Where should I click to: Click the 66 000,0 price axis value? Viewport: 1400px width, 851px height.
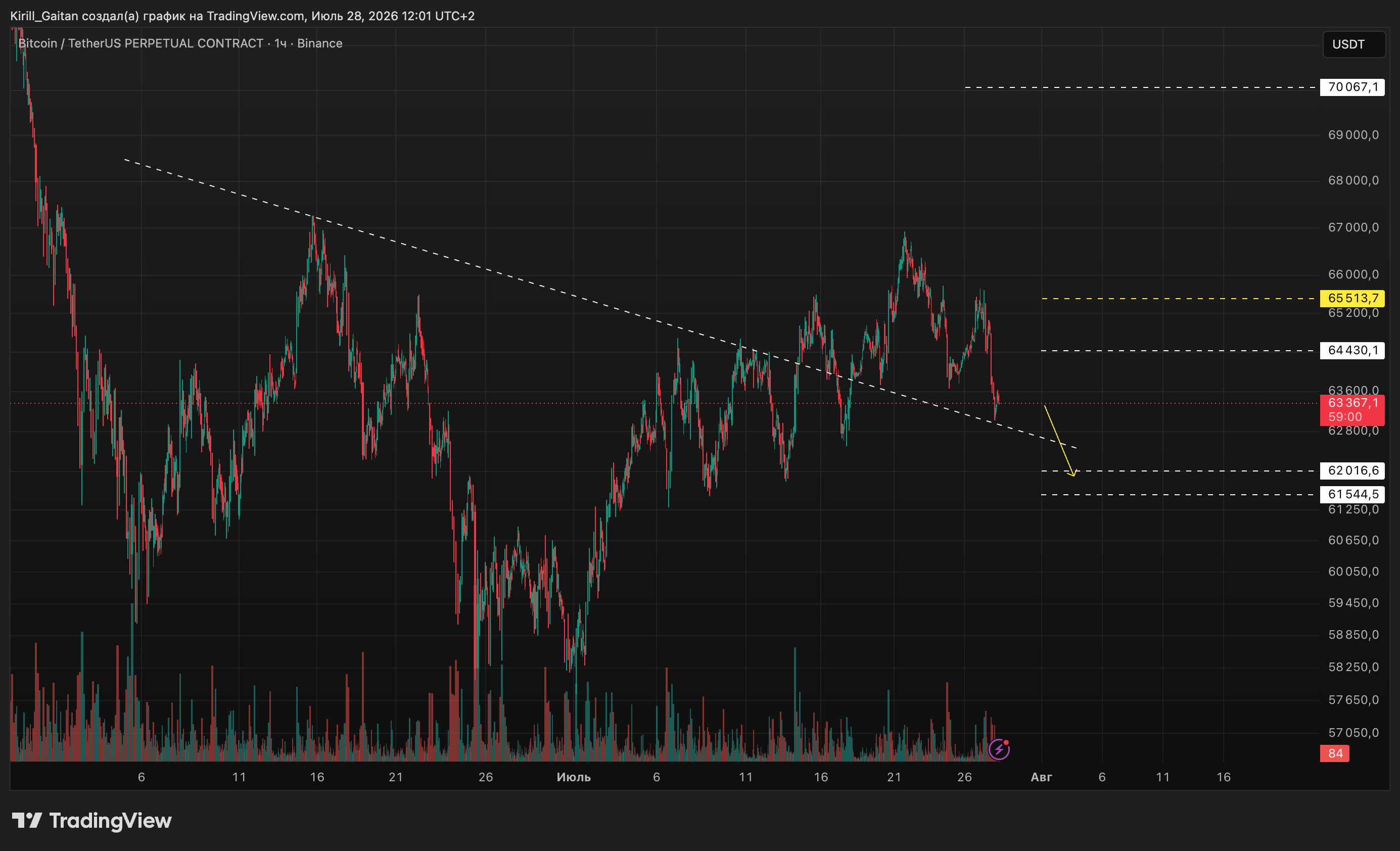point(1353,274)
